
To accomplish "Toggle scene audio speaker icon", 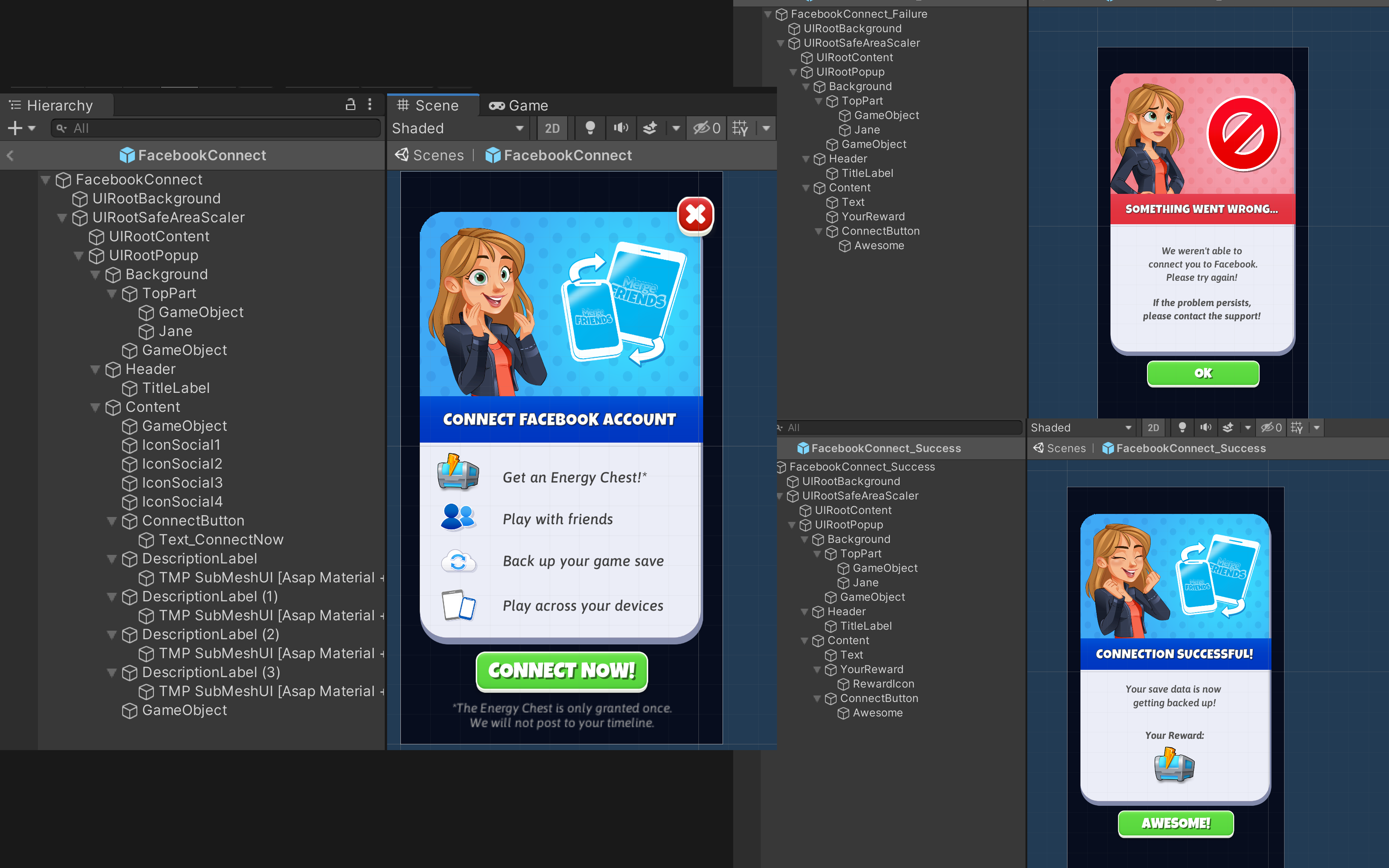I will pos(620,128).
